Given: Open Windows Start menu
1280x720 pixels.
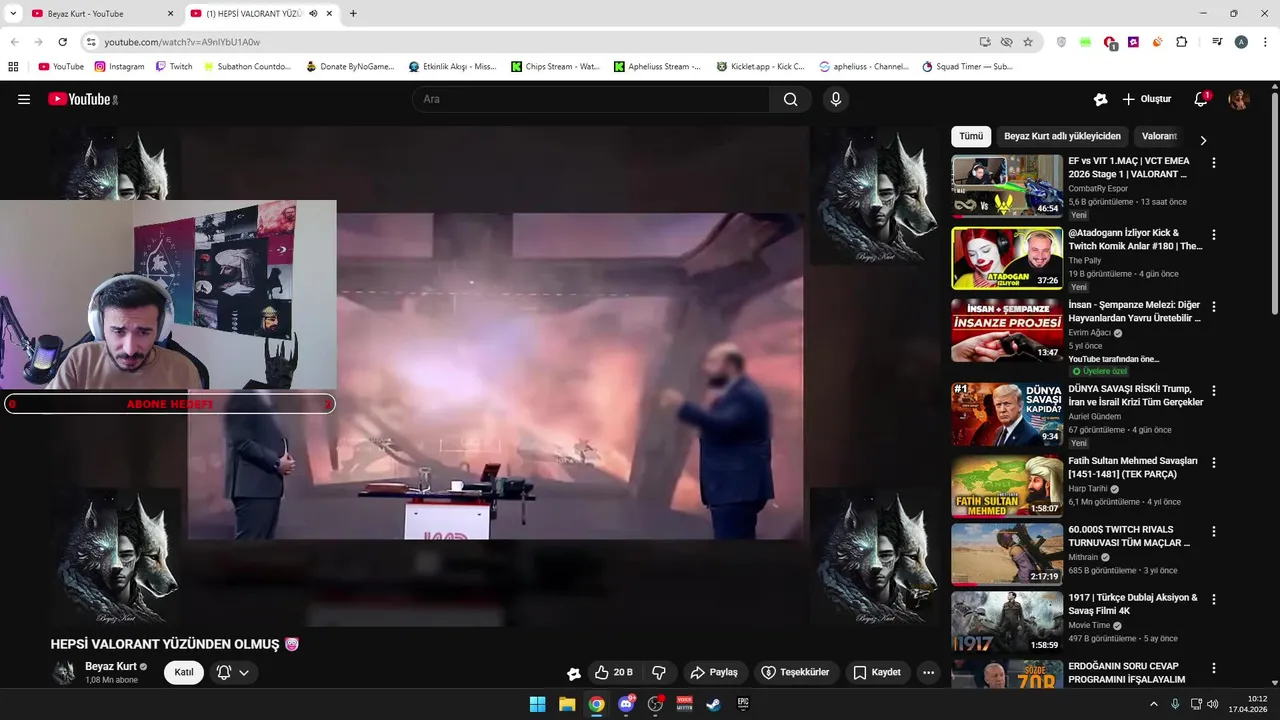Looking at the screenshot, I should click(x=538, y=704).
